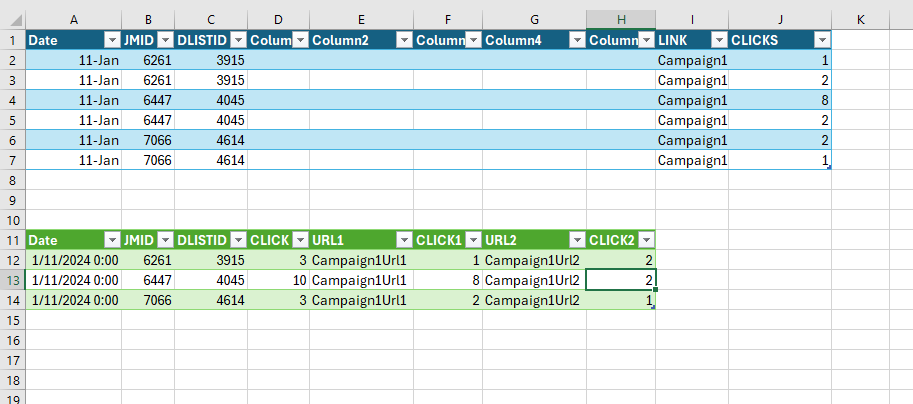Viewport: 913px width, 404px height.
Task: Open Column2 filter dropdown arrow
Action: click(404, 40)
